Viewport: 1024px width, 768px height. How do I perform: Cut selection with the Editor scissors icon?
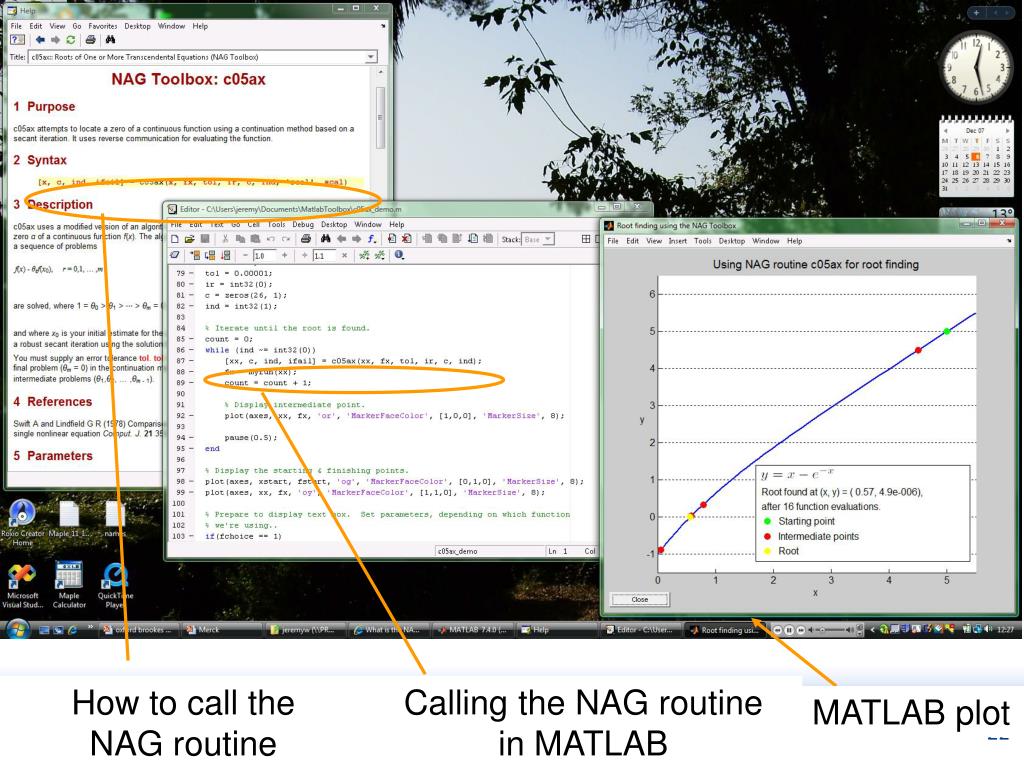[225, 239]
